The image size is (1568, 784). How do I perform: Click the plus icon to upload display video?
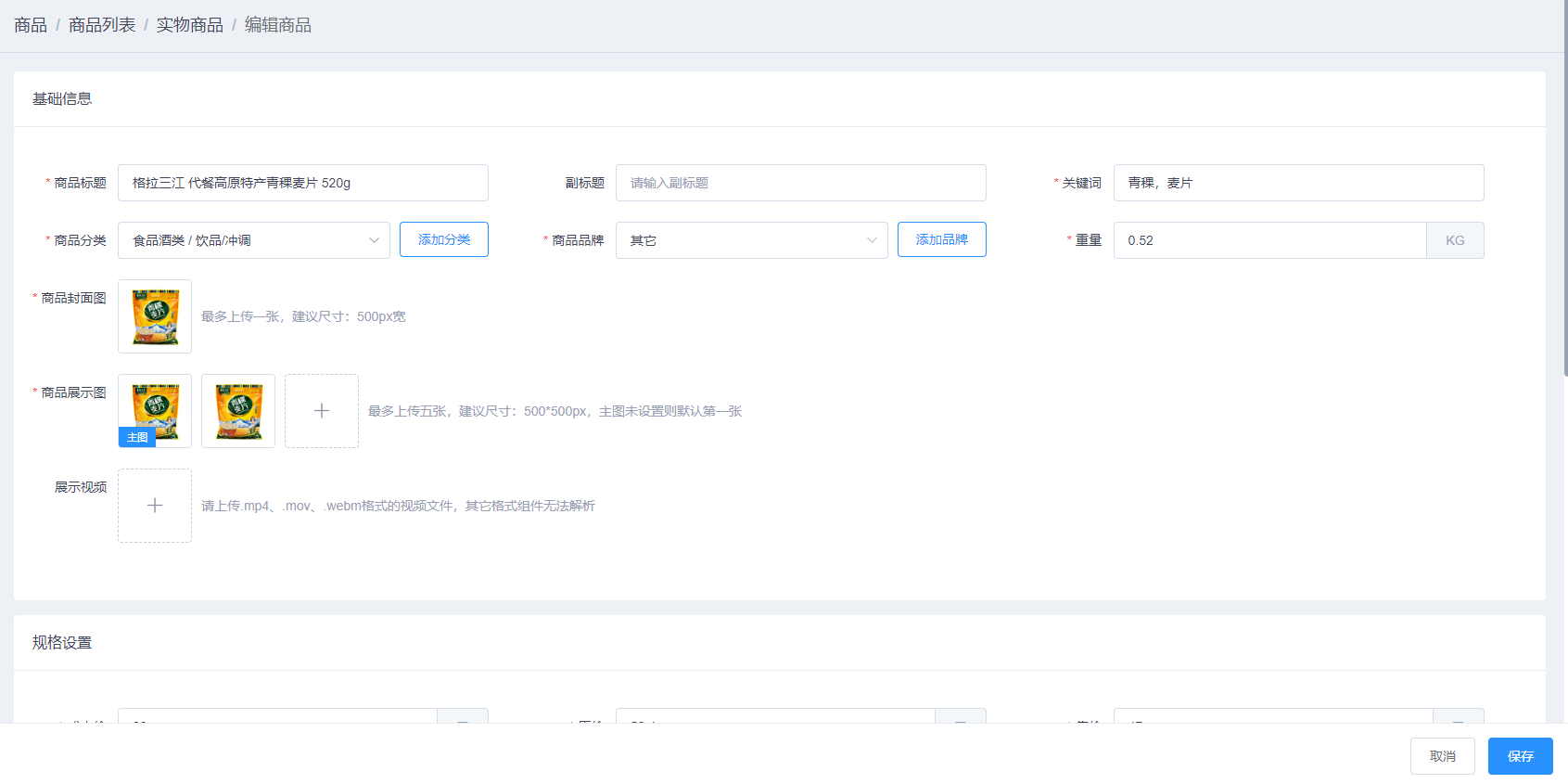[155, 506]
